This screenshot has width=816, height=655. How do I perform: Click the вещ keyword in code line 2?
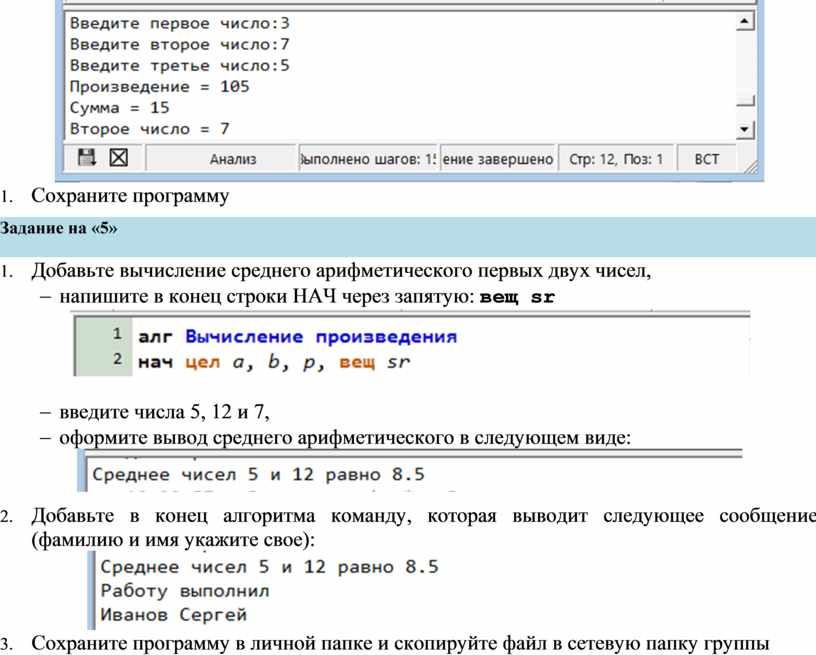pos(356,361)
